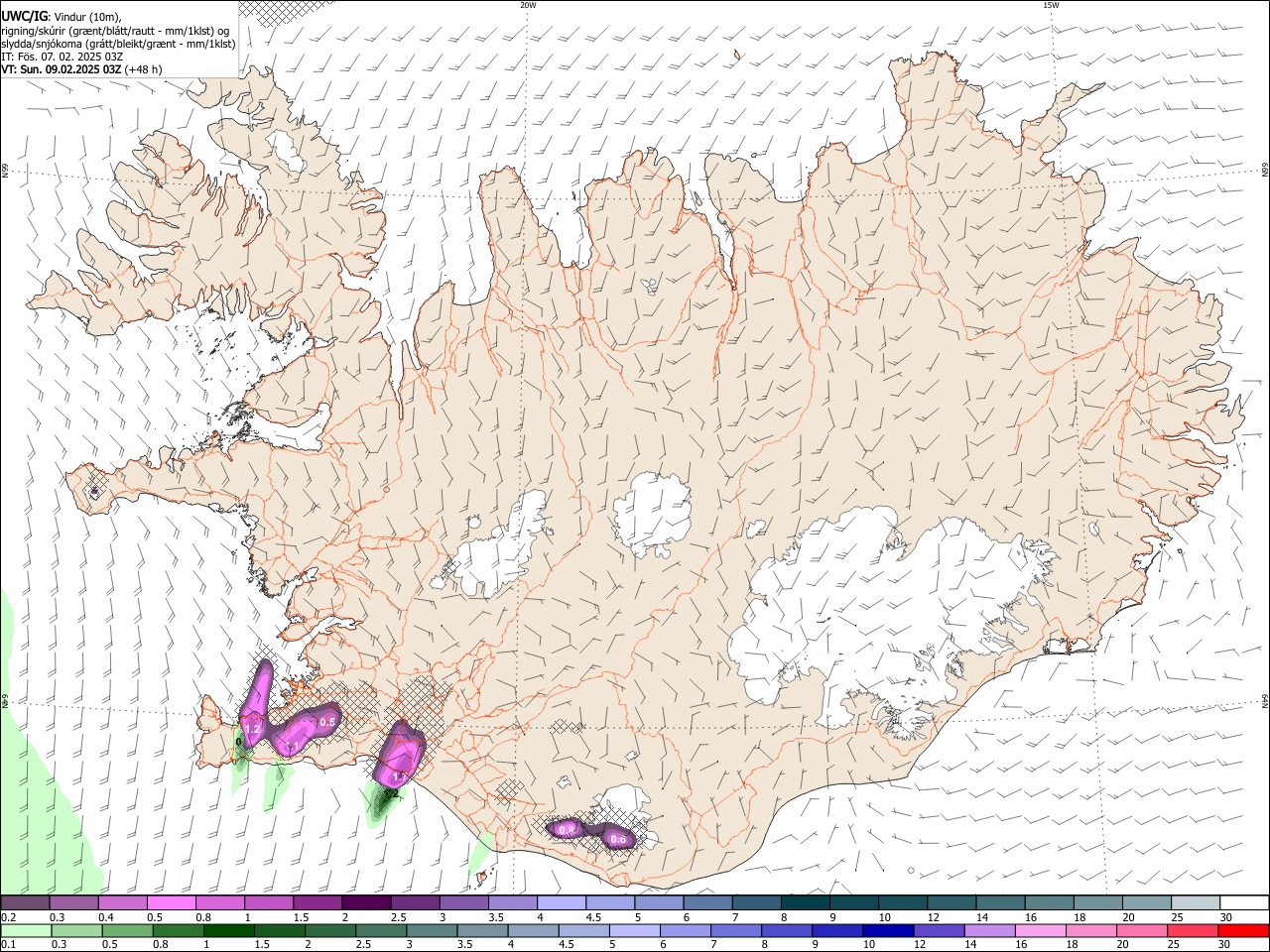Click the rain-scale swatch between 25 and 30
The width and height of the screenshot is (1270, 952).
pyautogui.click(x=1191, y=931)
